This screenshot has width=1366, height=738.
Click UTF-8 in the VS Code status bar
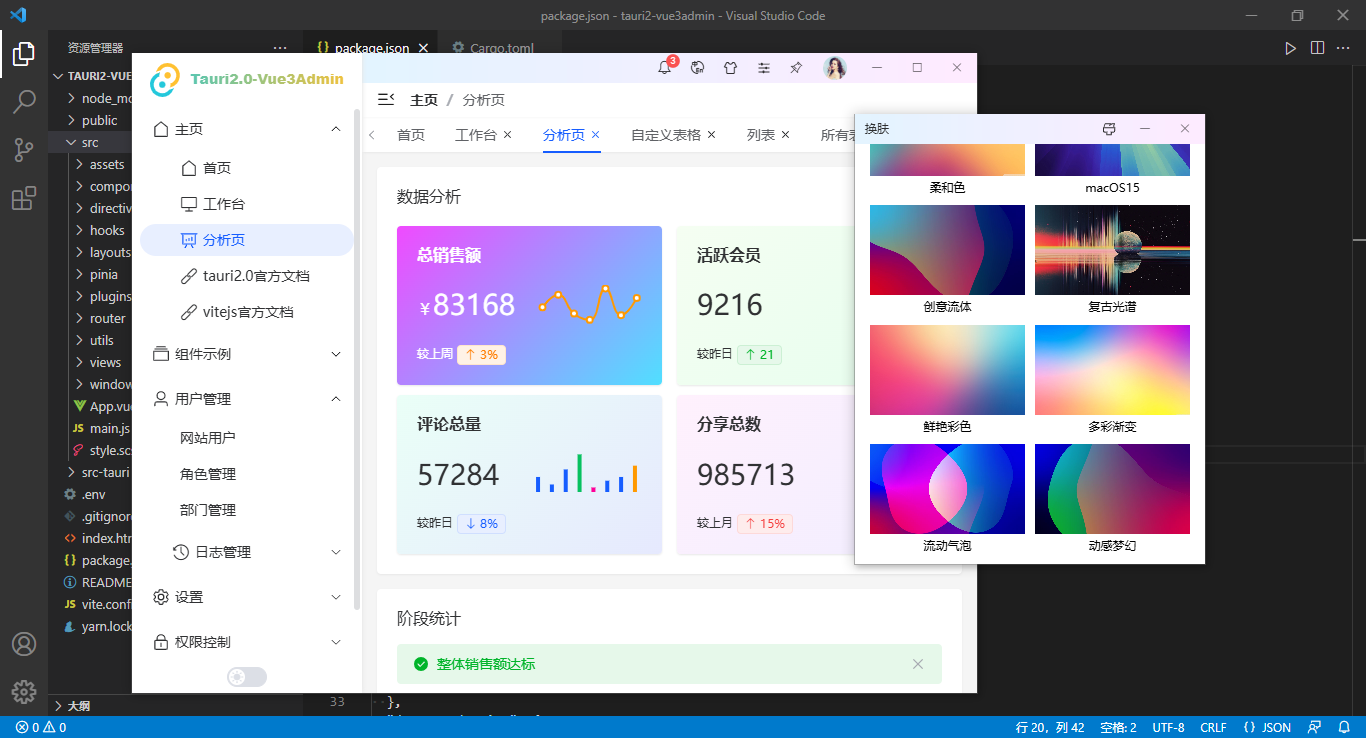tap(1167, 727)
